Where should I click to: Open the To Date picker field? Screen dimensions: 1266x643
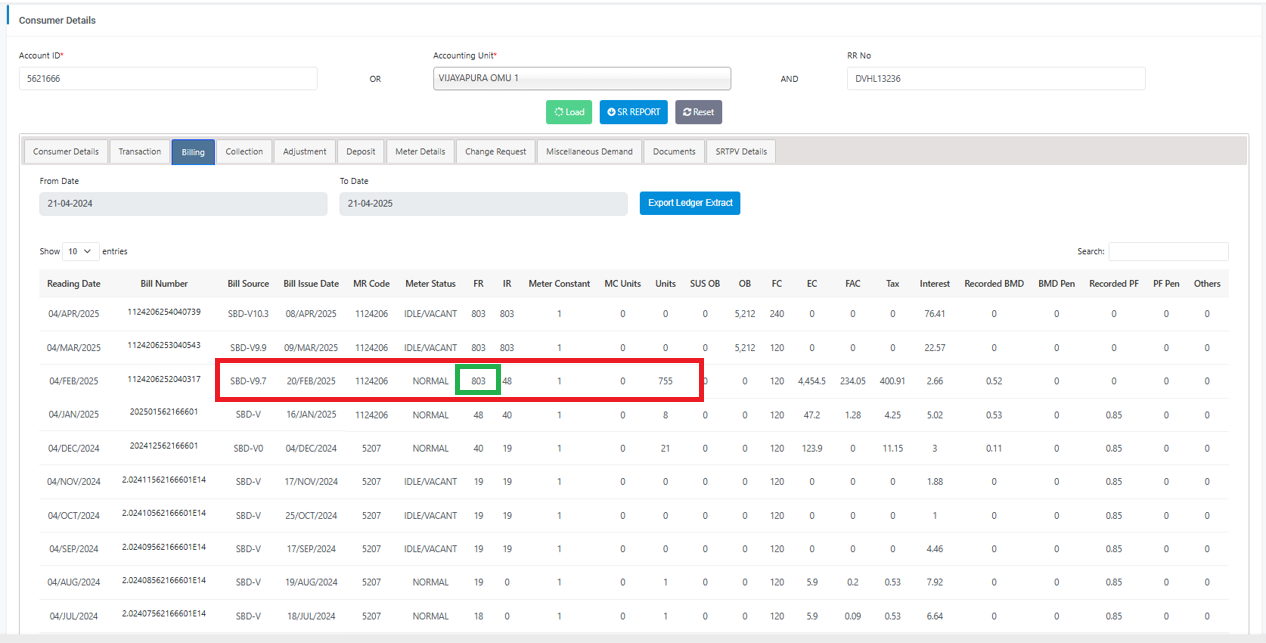pos(483,203)
